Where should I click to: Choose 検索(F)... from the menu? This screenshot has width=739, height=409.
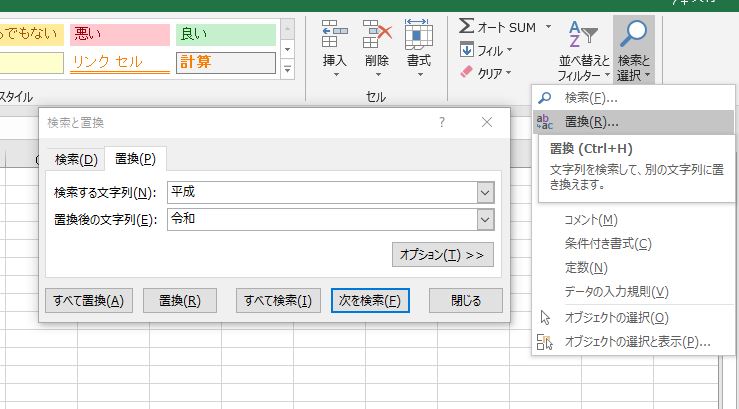(634, 98)
